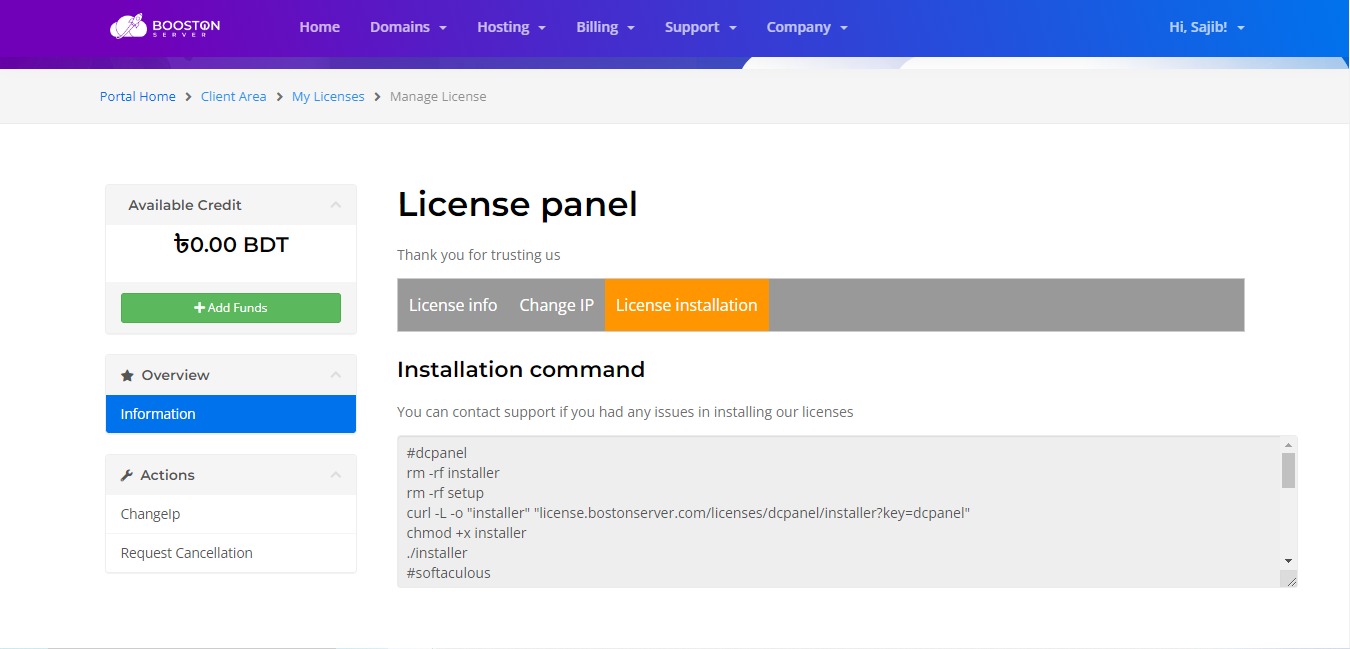This screenshot has height=649, width=1350.
Task: Click Request Cancellation in sidebar
Action: (187, 553)
